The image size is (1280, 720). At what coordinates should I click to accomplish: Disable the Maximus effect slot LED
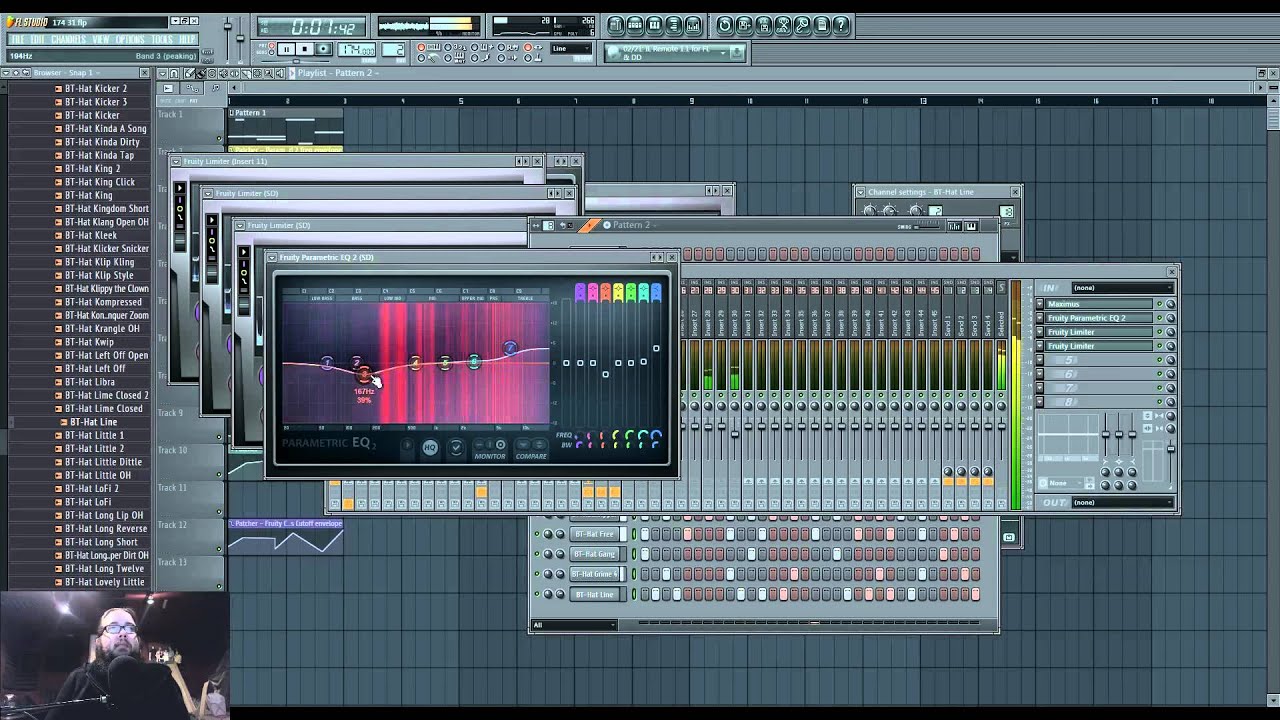(1160, 304)
